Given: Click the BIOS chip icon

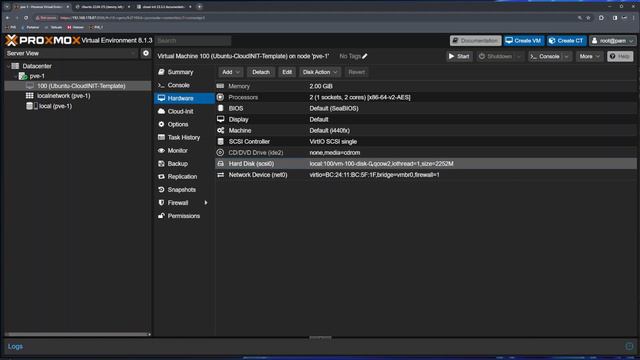Looking at the screenshot, I should tap(220, 108).
